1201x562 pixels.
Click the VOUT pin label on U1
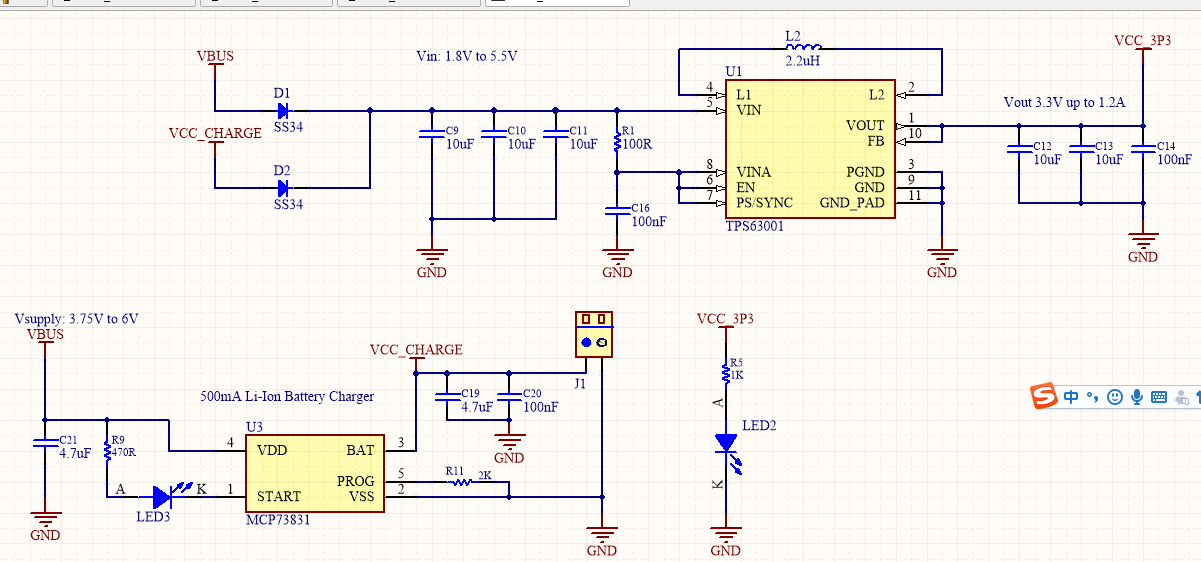(x=865, y=125)
